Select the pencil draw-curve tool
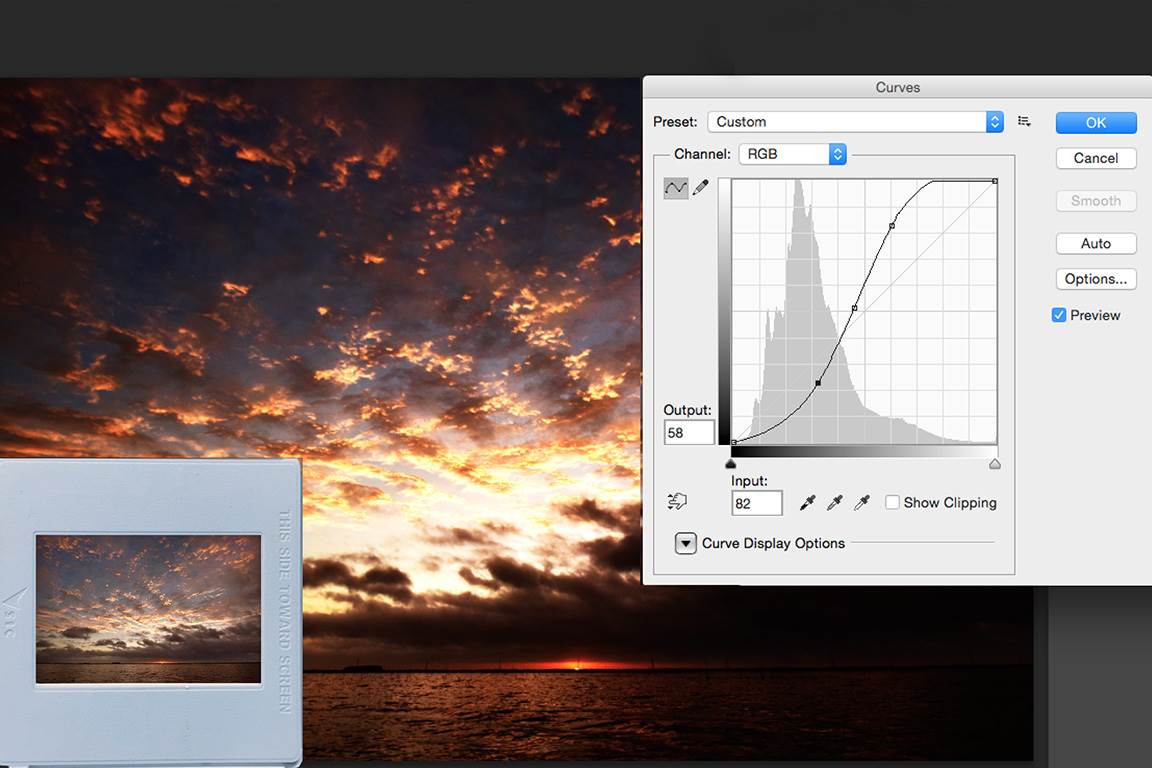Screen dimensions: 1152x768 click(700, 187)
